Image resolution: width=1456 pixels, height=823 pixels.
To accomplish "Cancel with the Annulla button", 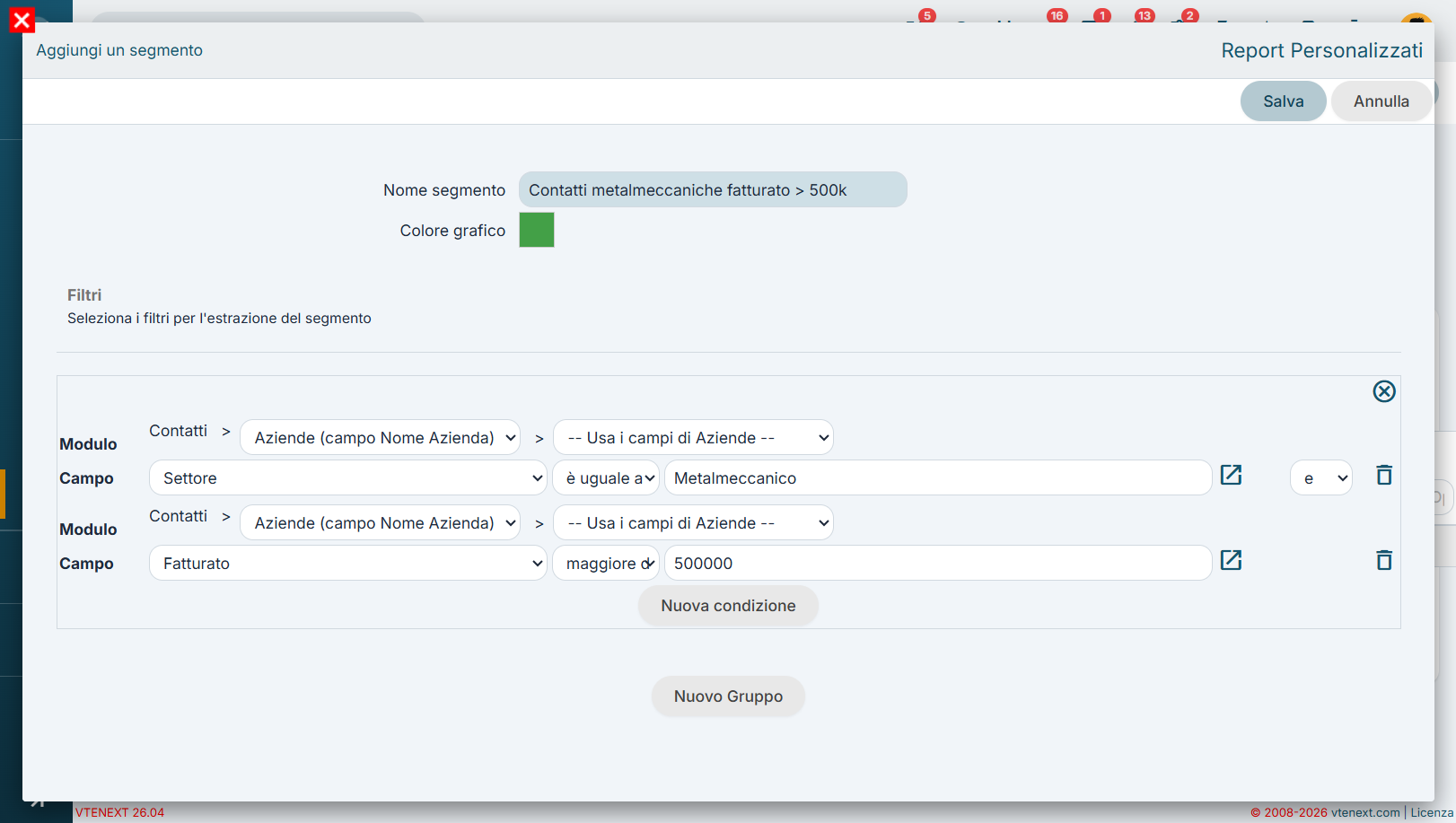I will [x=1381, y=101].
